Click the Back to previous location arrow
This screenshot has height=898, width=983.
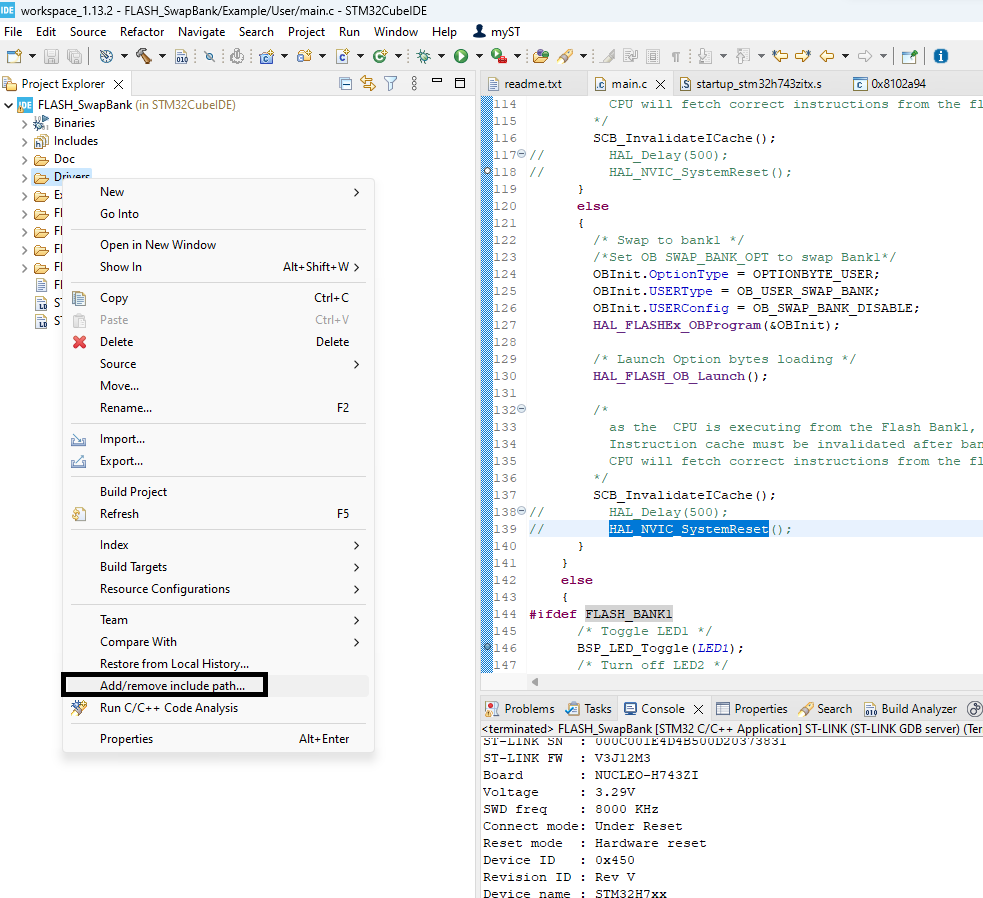(827, 56)
